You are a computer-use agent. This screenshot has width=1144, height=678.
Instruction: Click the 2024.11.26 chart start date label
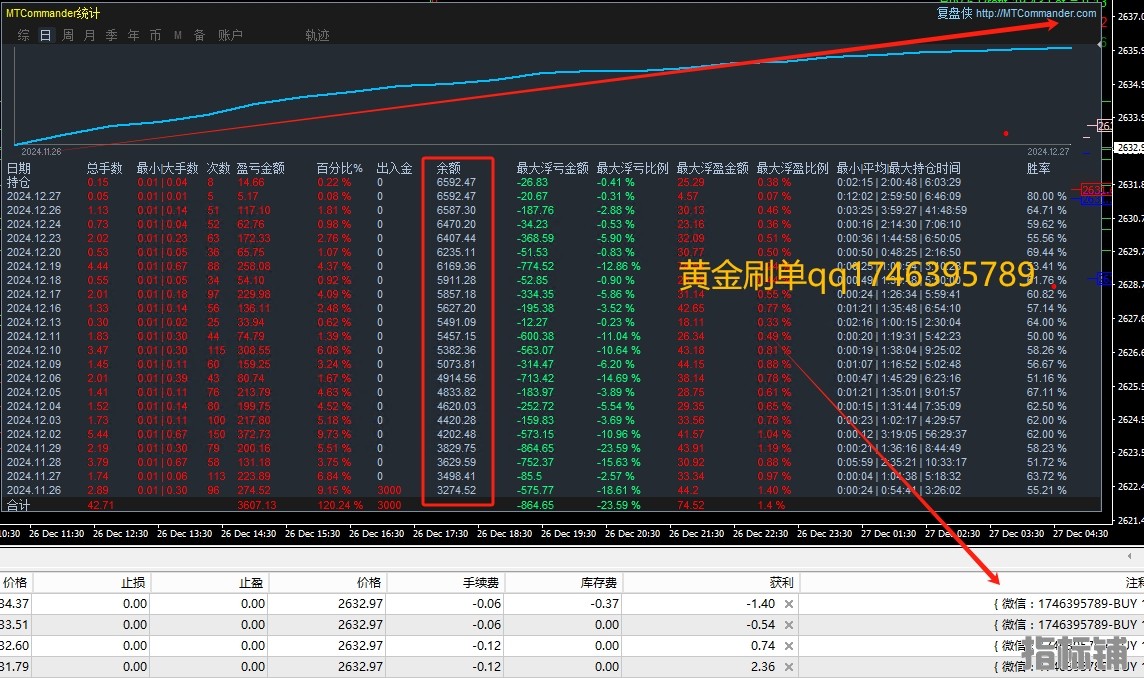[x=42, y=152]
